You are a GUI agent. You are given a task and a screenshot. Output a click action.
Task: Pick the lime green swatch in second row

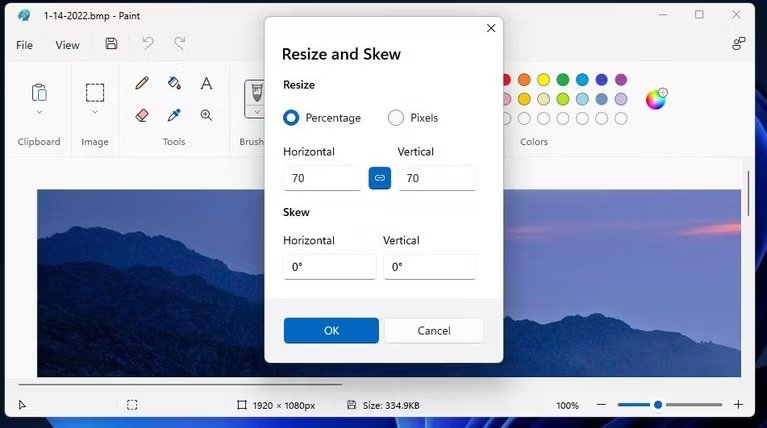click(x=563, y=99)
